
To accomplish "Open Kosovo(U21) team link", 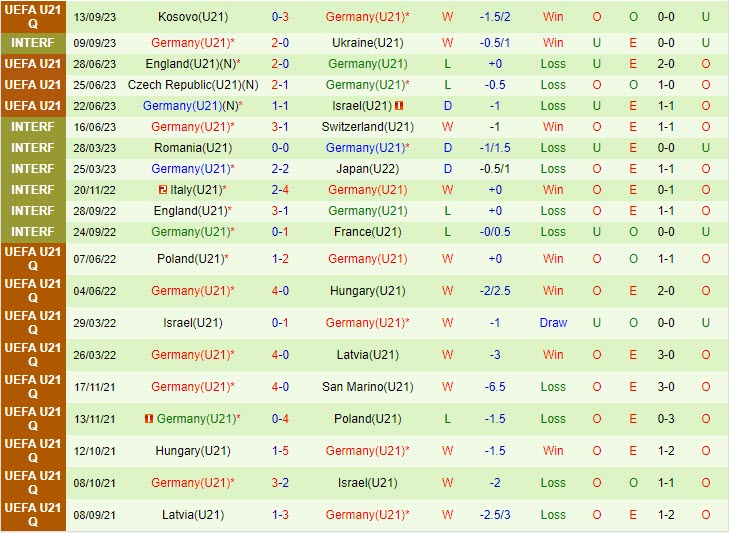I will click(x=193, y=17).
